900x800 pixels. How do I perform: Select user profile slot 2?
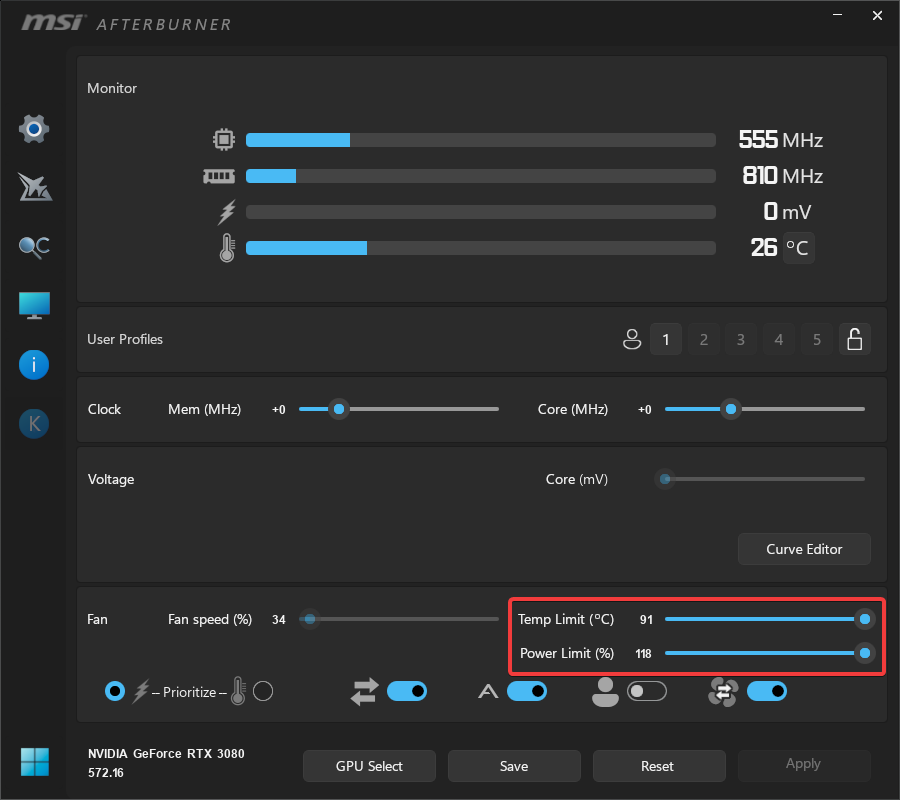[704, 340]
